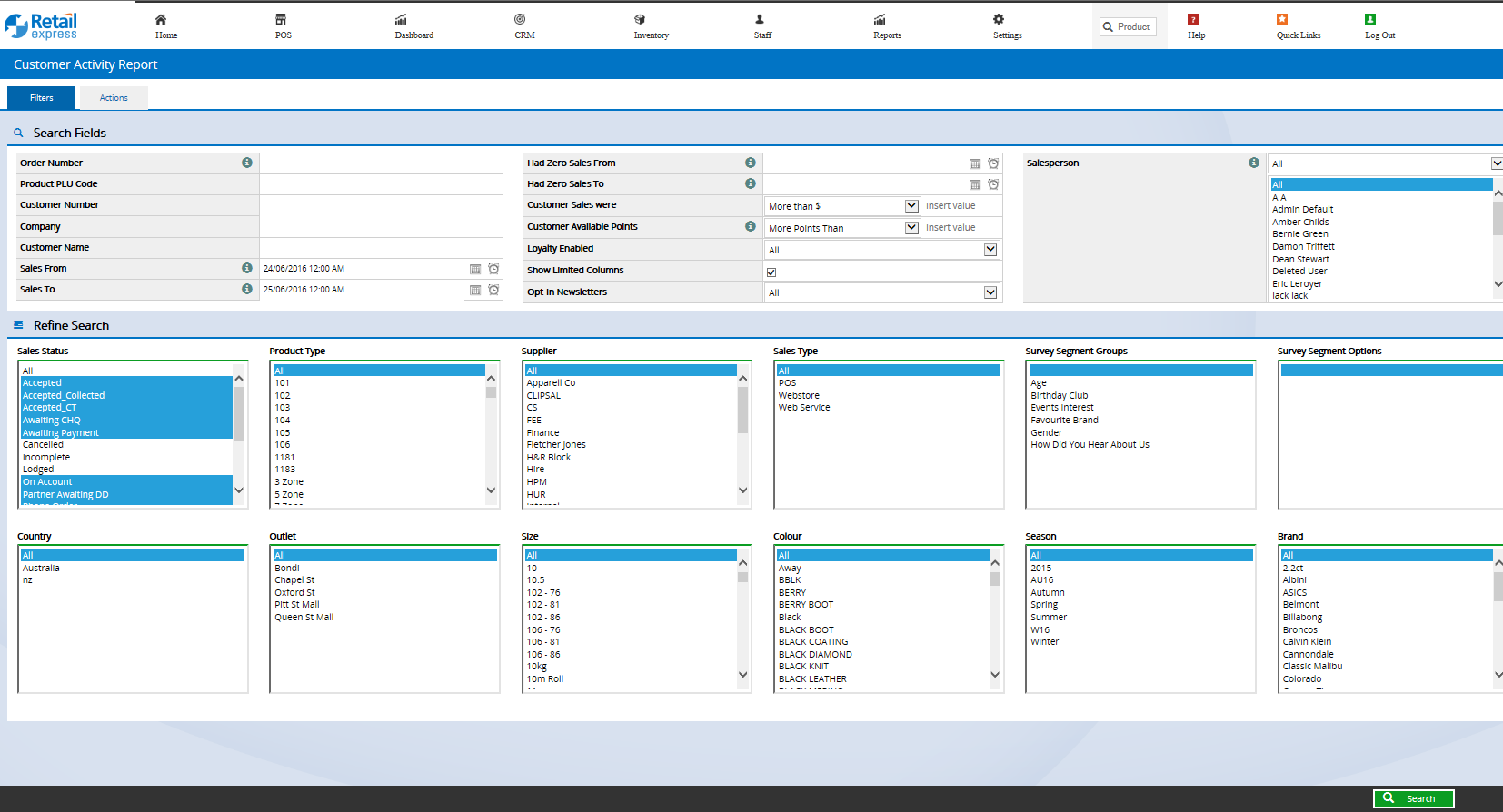This screenshot has height=812, width=1503.
Task: Open the Home navigation icon
Action: point(161,19)
